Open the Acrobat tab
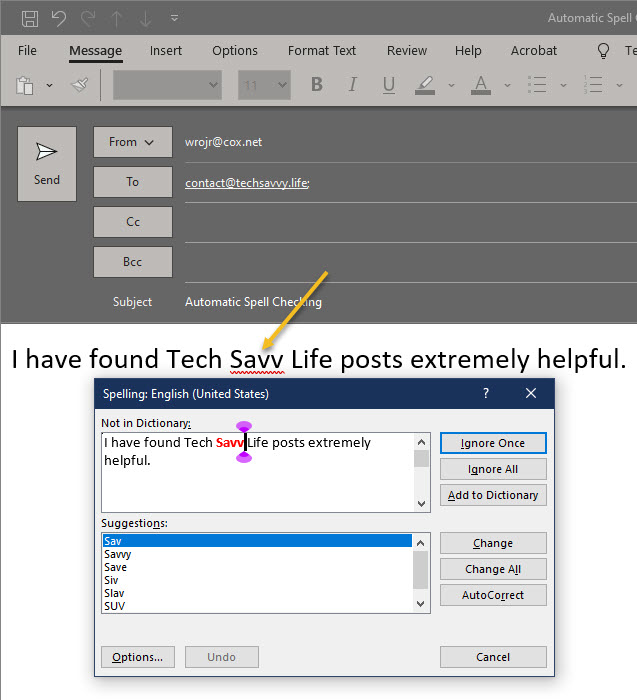 coord(534,51)
